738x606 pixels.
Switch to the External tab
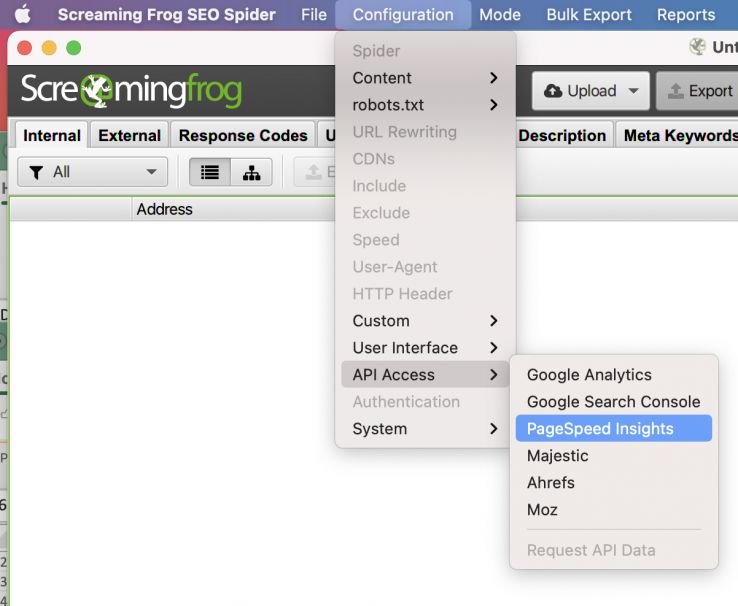(129, 136)
